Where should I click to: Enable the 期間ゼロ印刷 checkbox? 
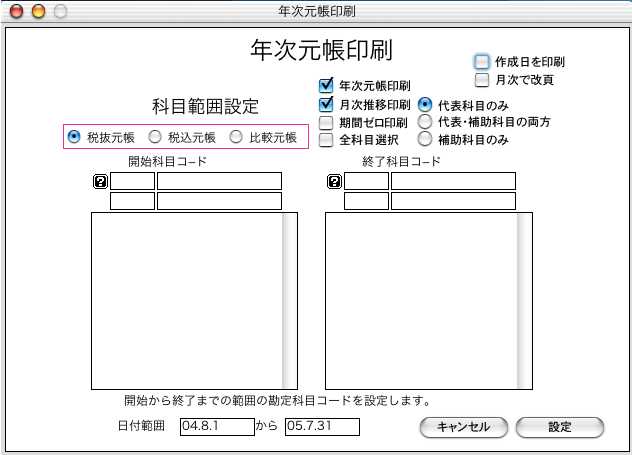coord(326,122)
